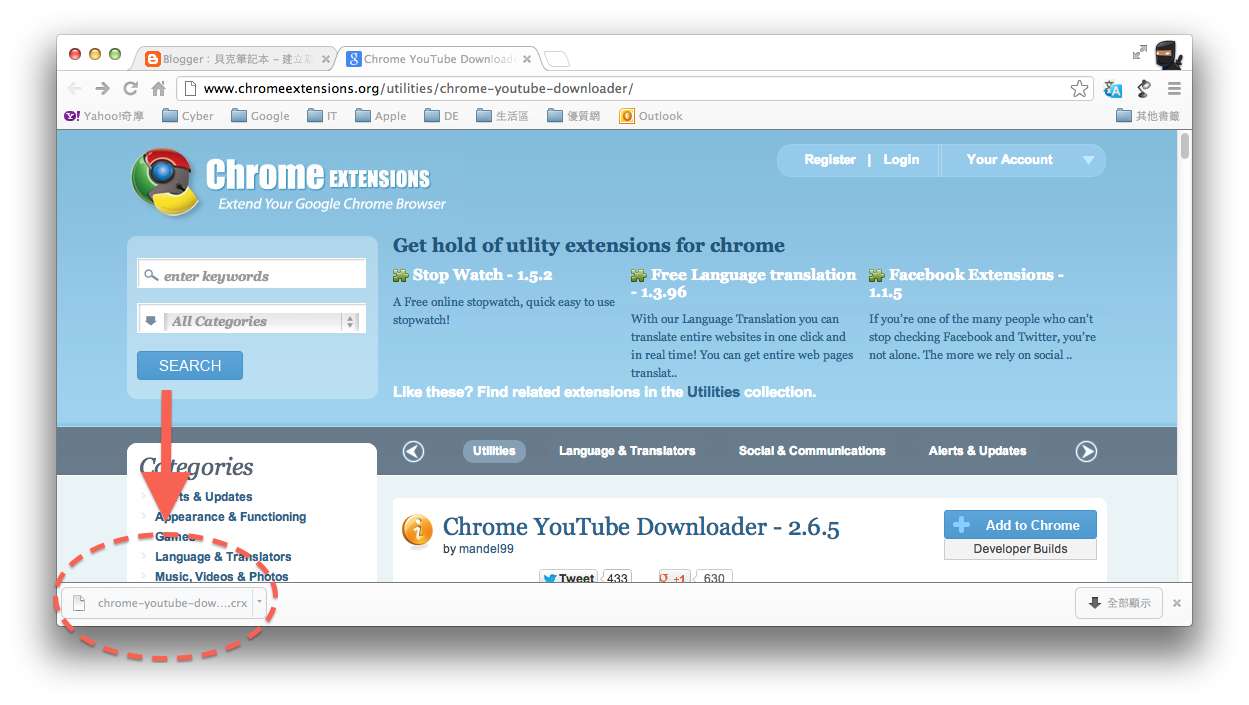Bookmark this page with star icon
The image size is (1249, 705).
[1079, 89]
